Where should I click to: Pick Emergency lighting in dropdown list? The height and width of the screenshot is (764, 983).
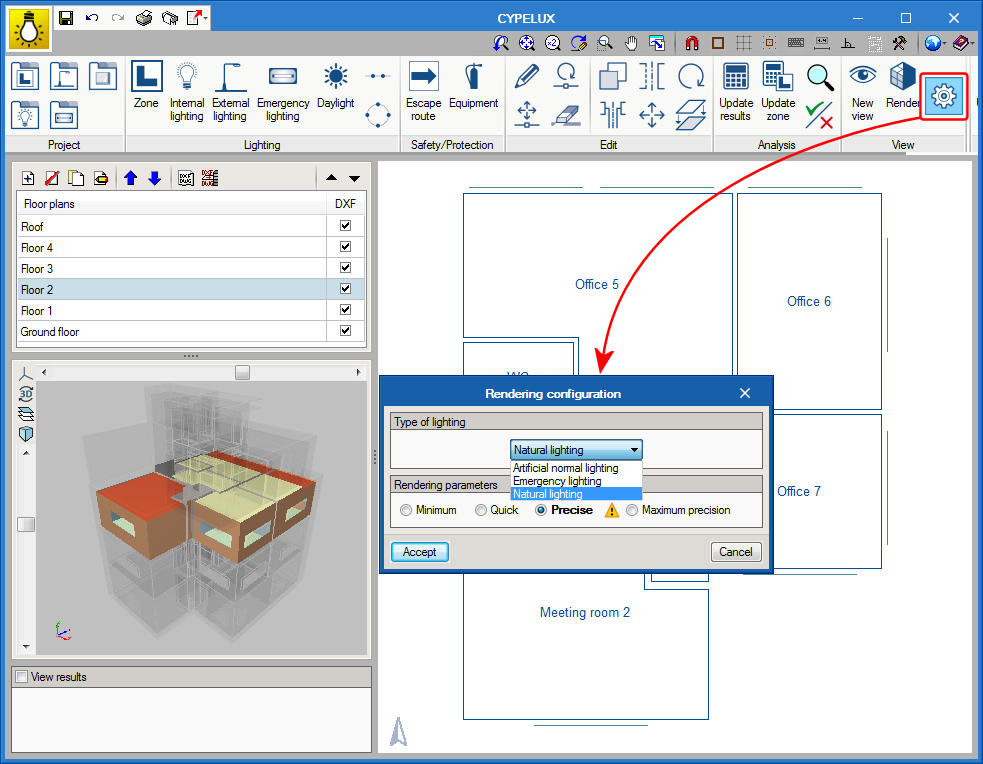click(557, 481)
